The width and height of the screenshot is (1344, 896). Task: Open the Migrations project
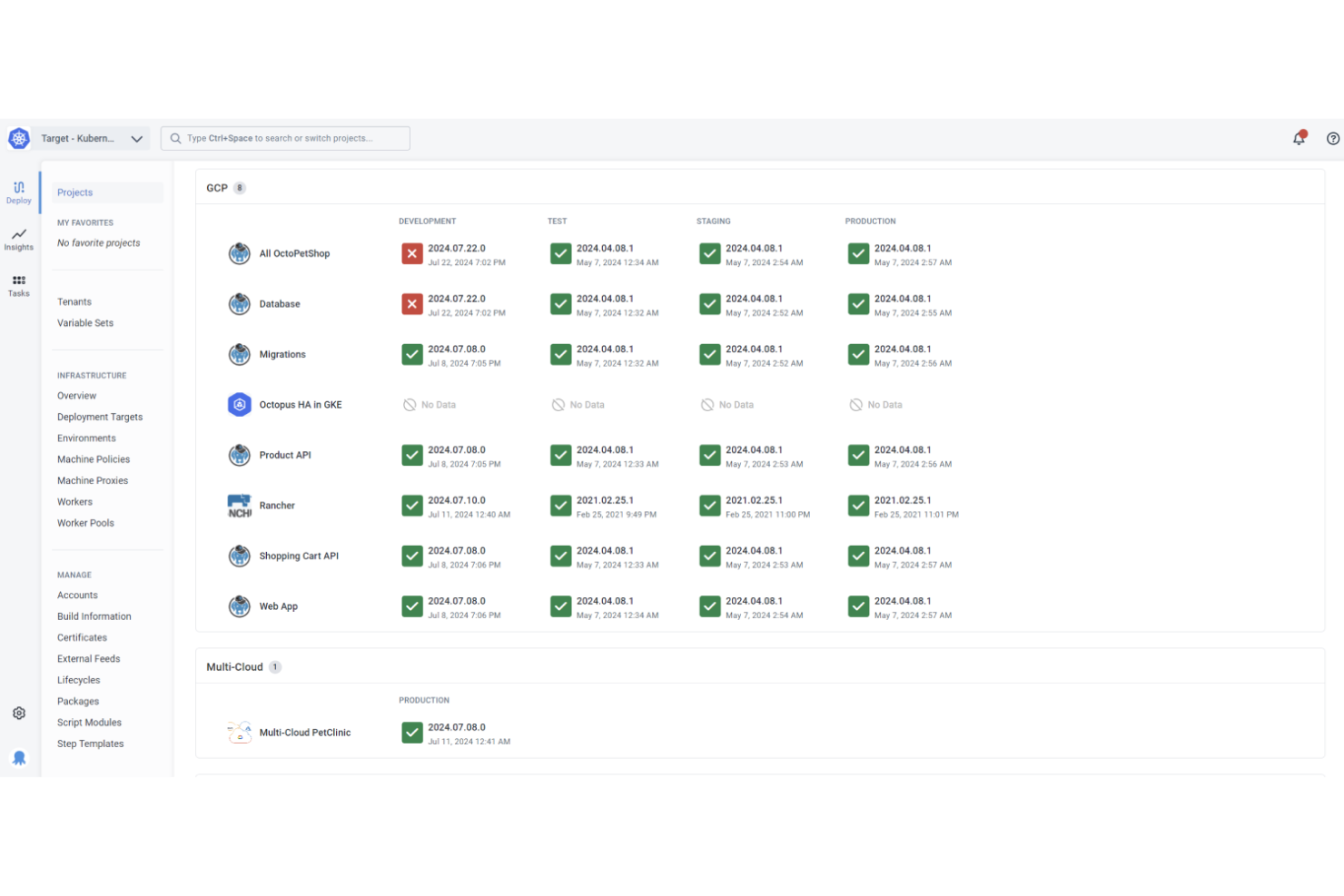pyautogui.click(x=282, y=354)
